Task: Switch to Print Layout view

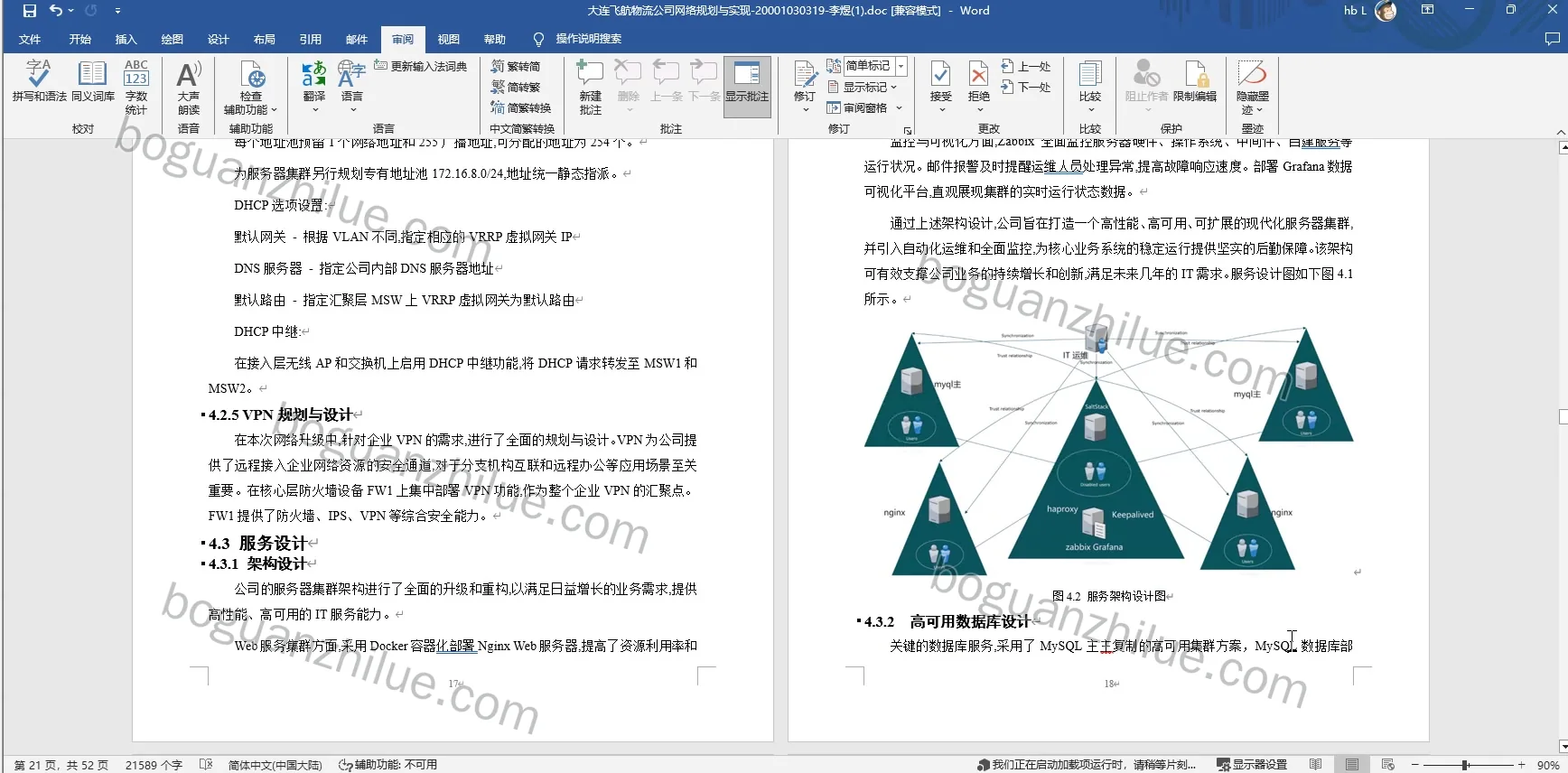Action: 1352,765
